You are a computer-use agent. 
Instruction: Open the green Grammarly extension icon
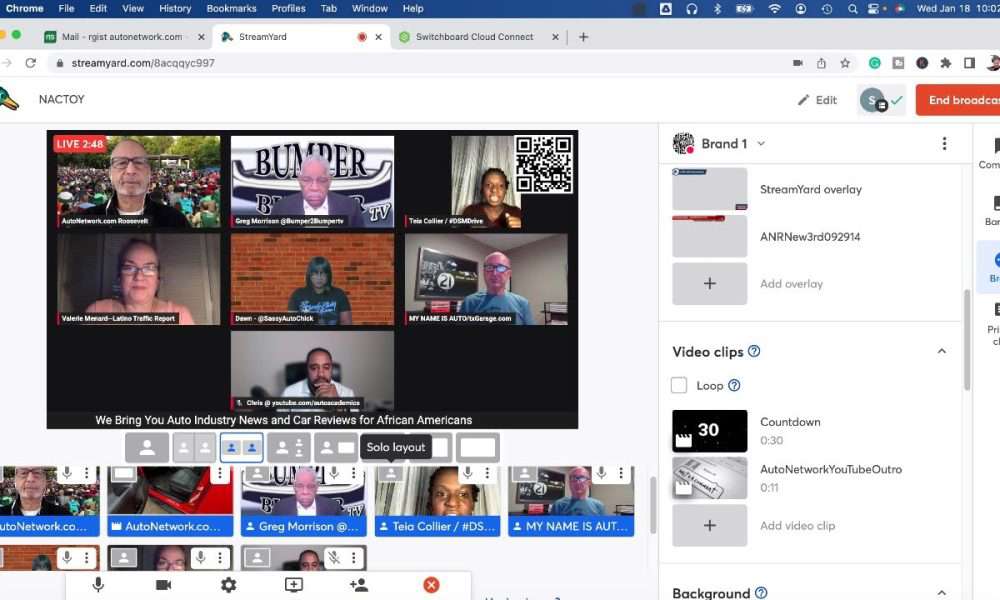pos(875,63)
